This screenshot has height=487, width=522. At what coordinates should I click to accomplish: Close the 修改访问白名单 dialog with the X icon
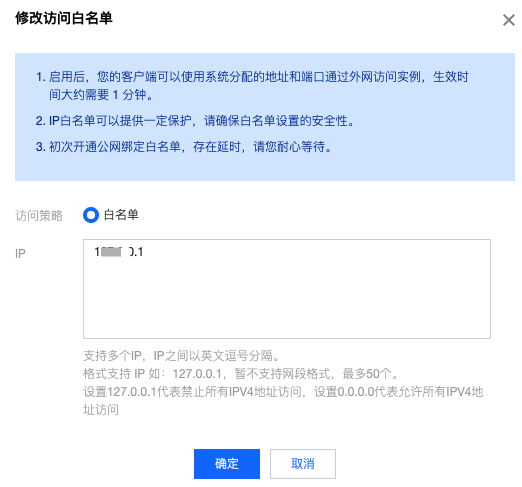point(509,20)
